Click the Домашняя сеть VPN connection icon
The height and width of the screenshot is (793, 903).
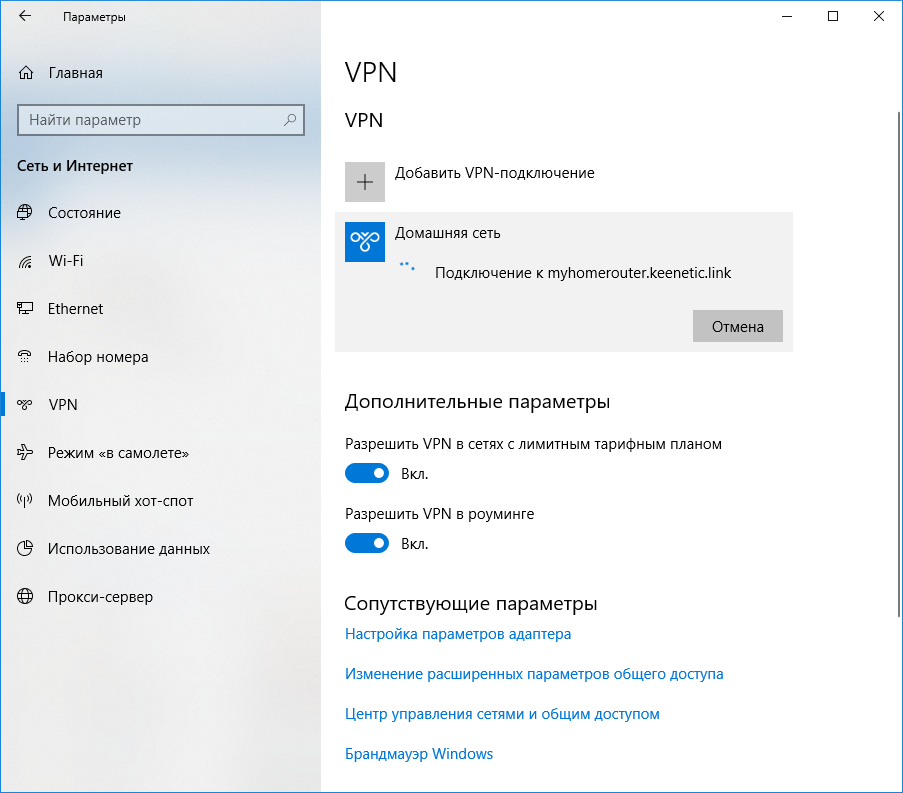point(365,242)
